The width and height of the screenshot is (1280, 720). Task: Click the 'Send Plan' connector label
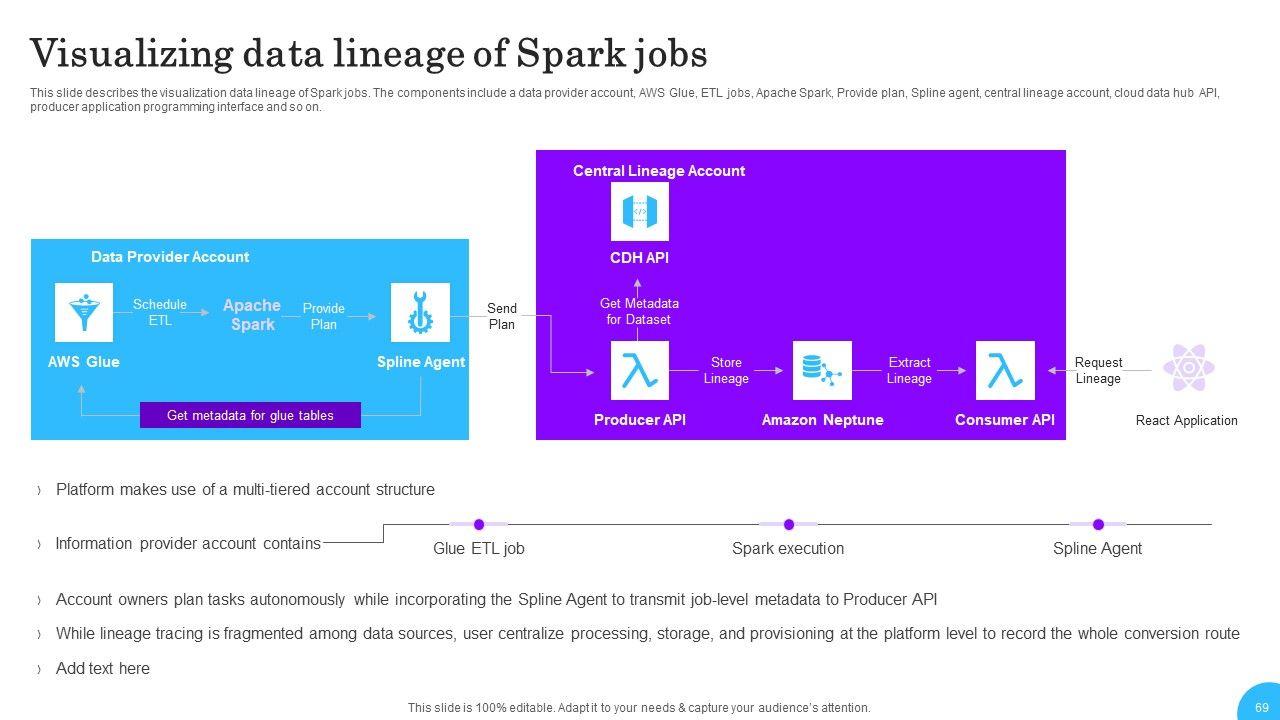(502, 316)
